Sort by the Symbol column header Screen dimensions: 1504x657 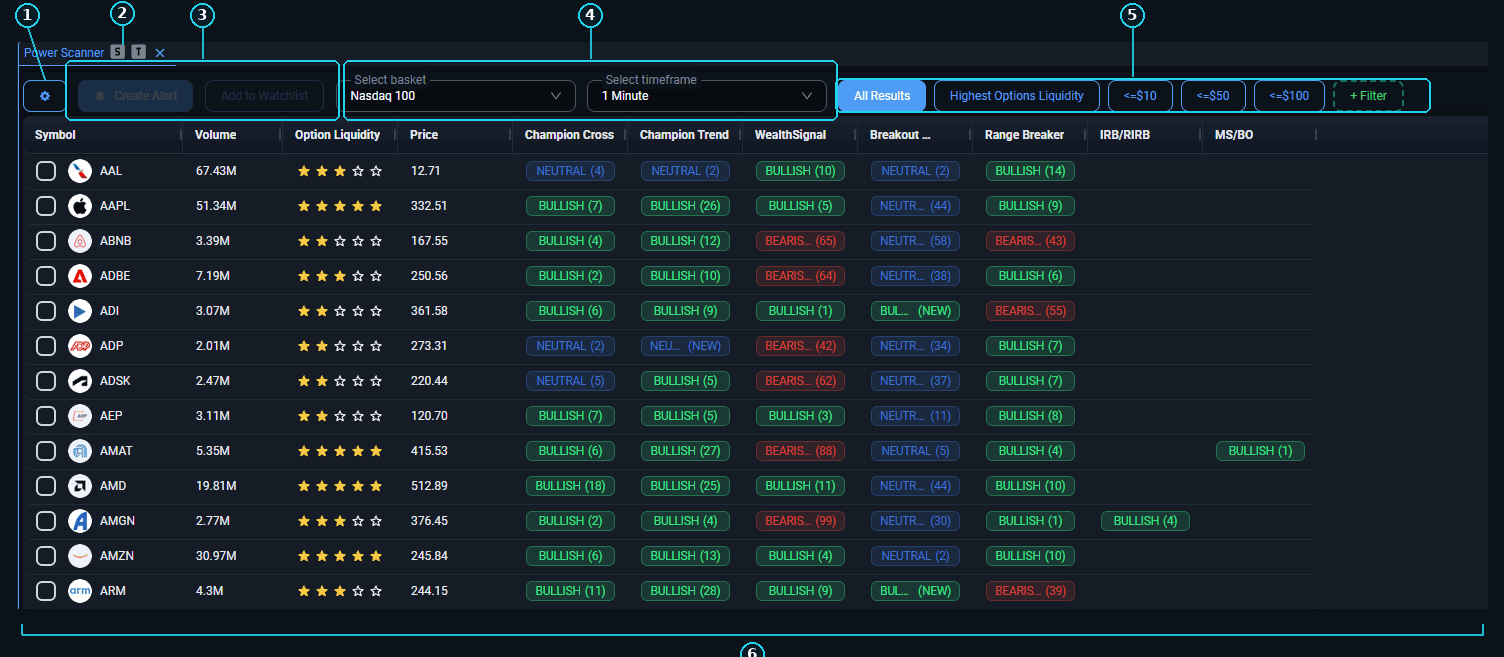click(x=55, y=135)
